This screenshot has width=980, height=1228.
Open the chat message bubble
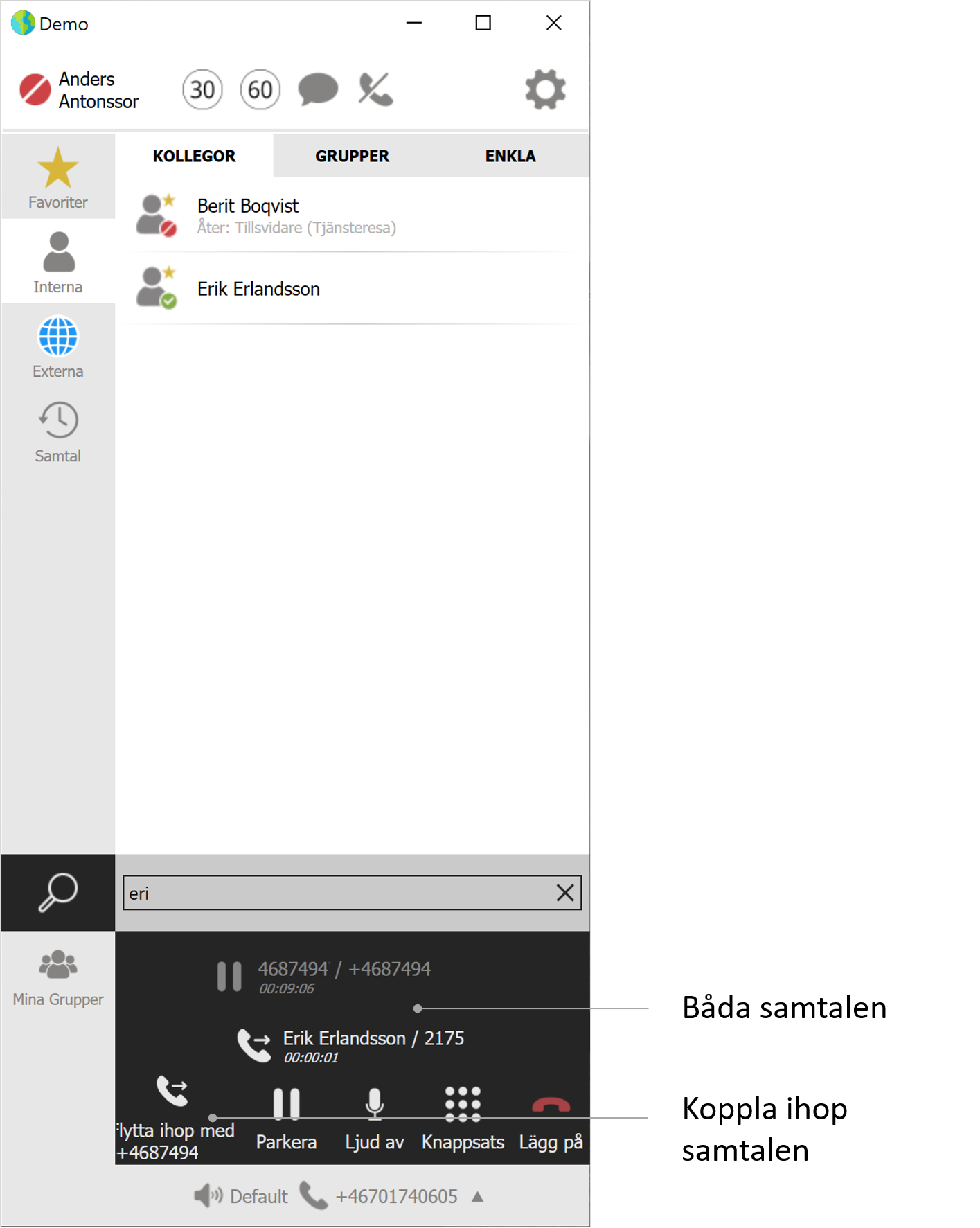tap(318, 89)
